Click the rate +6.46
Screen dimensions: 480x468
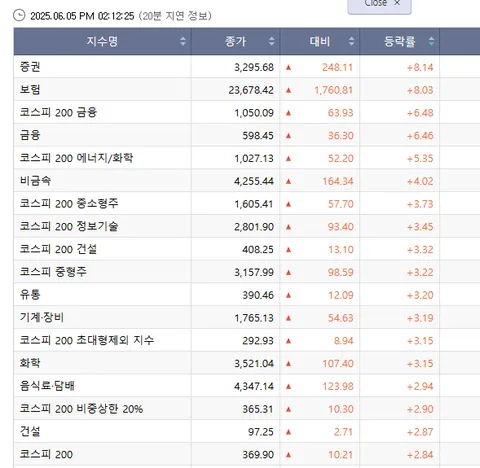click(420, 136)
